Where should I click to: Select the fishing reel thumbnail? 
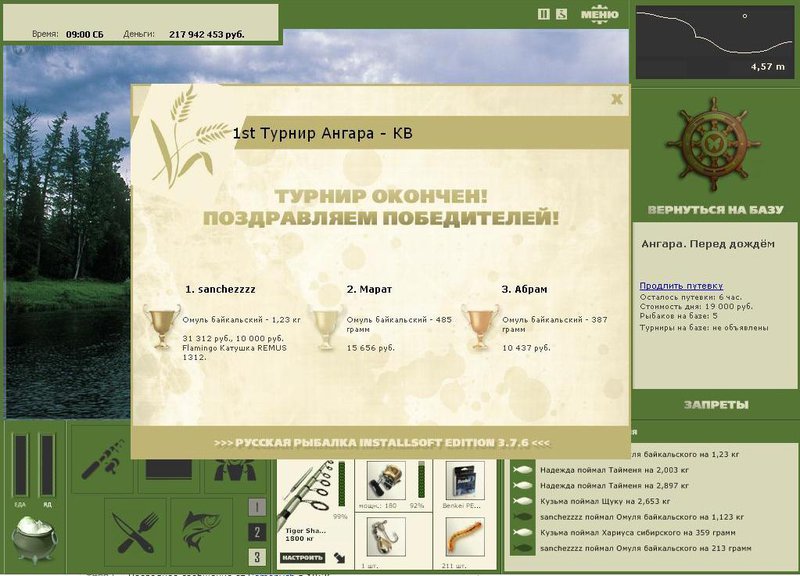point(386,481)
